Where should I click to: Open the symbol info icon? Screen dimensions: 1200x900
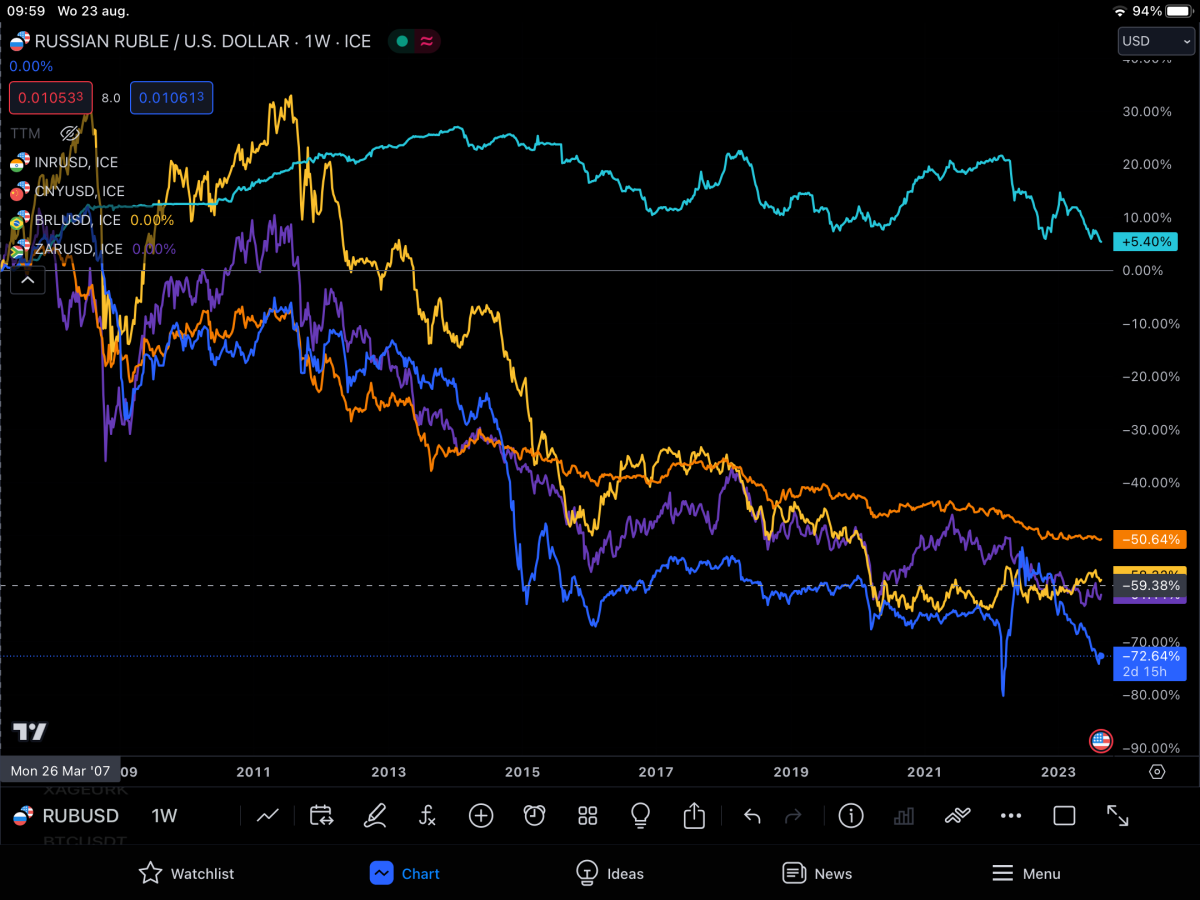851,816
